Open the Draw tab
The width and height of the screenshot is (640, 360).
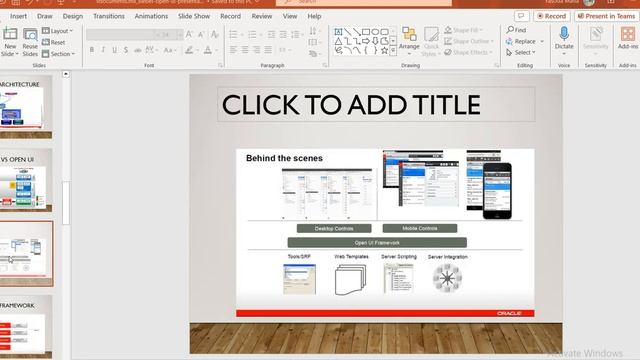click(x=44, y=16)
